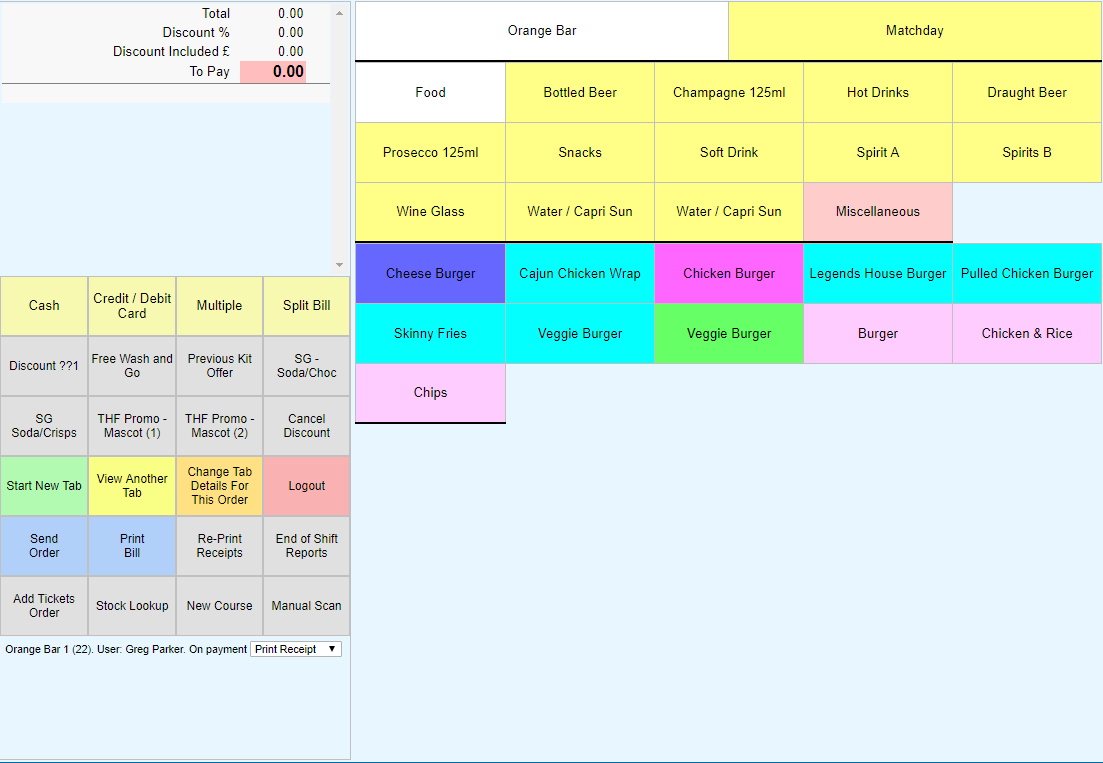Viewport: 1103px width, 763px height.
Task: Select the Food category
Action: point(431,92)
